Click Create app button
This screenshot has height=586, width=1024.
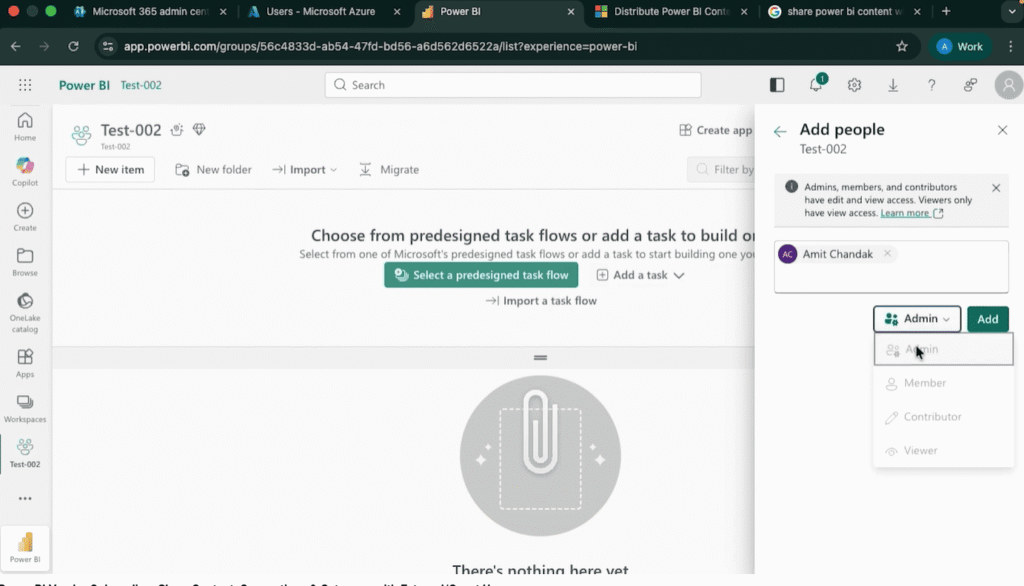[x=716, y=130]
